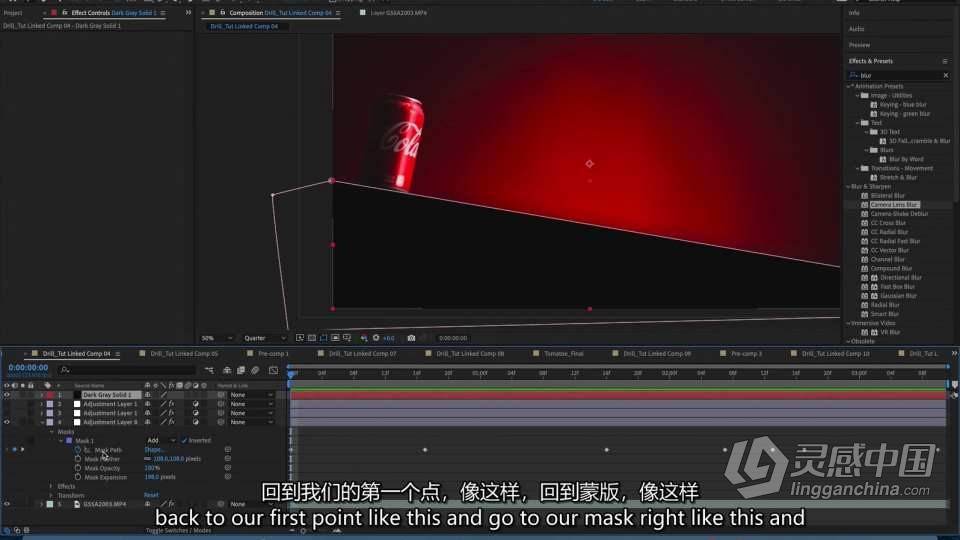Image resolution: width=960 pixels, height=540 pixels.
Task: Enable frame blending icon in timeline header
Action: pos(241,370)
